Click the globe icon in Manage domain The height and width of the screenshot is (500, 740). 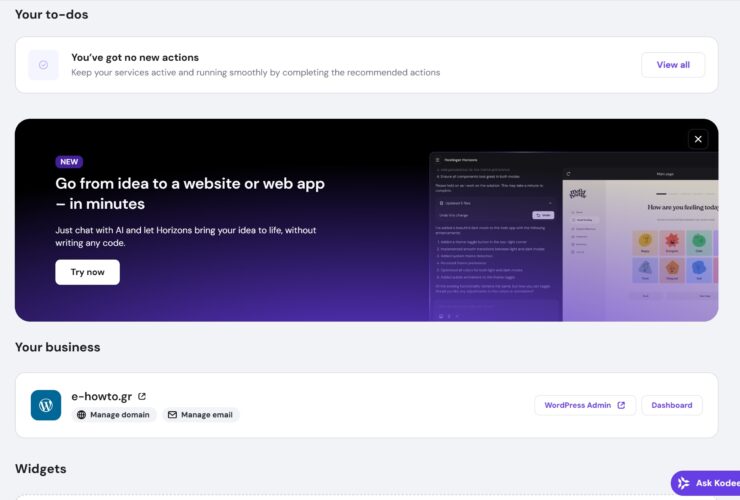point(81,415)
